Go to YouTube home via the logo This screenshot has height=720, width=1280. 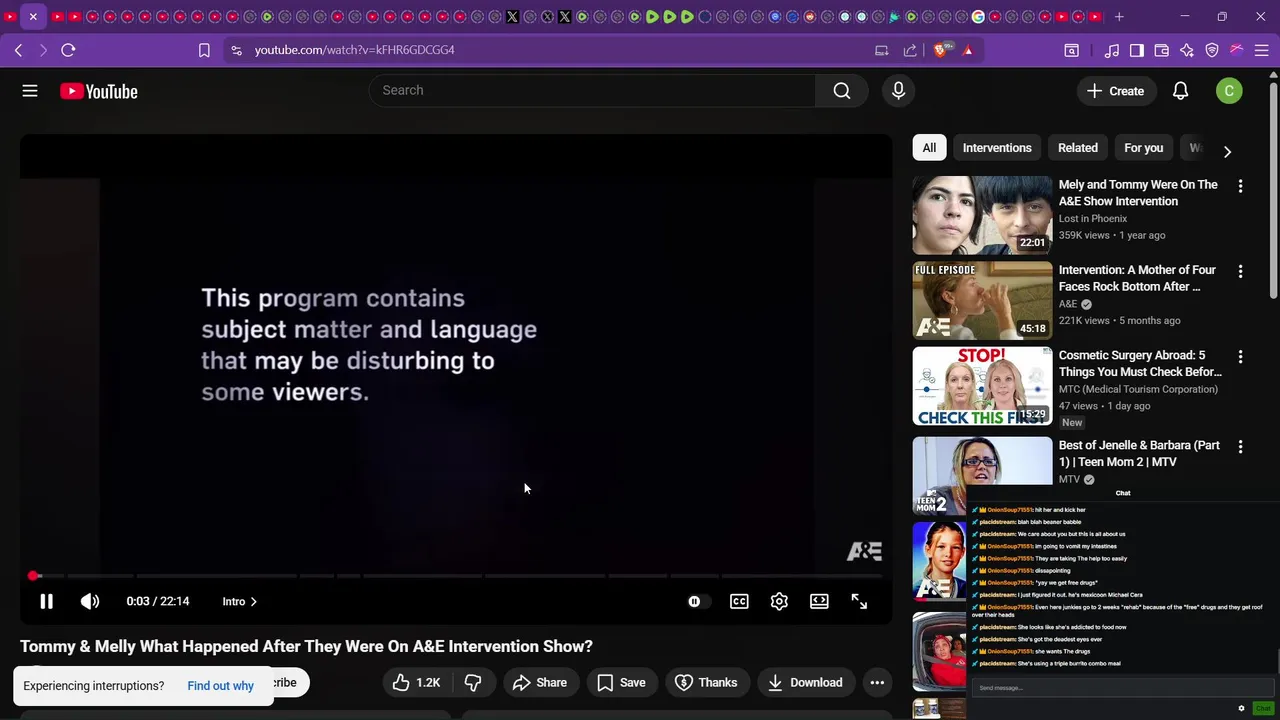[x=98, y=91]
